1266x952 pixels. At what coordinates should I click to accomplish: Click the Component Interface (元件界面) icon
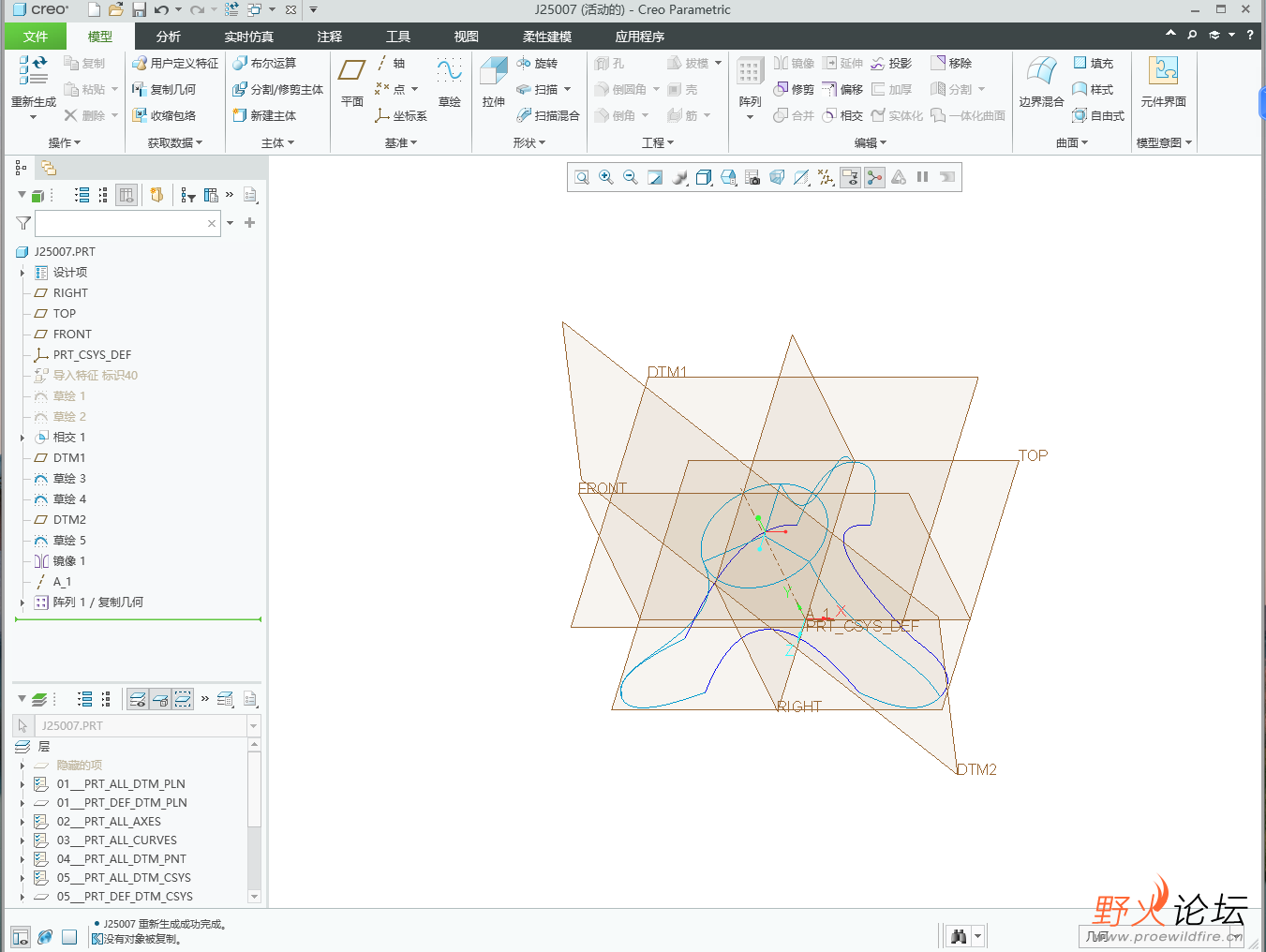(x=1163, y=82)
